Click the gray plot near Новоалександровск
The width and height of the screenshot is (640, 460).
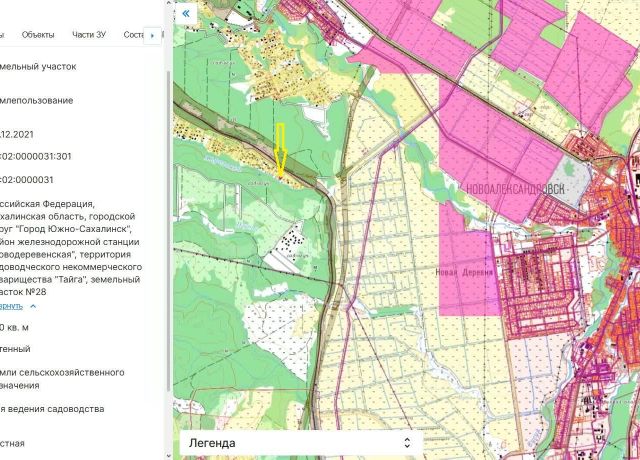coord(570,179)
